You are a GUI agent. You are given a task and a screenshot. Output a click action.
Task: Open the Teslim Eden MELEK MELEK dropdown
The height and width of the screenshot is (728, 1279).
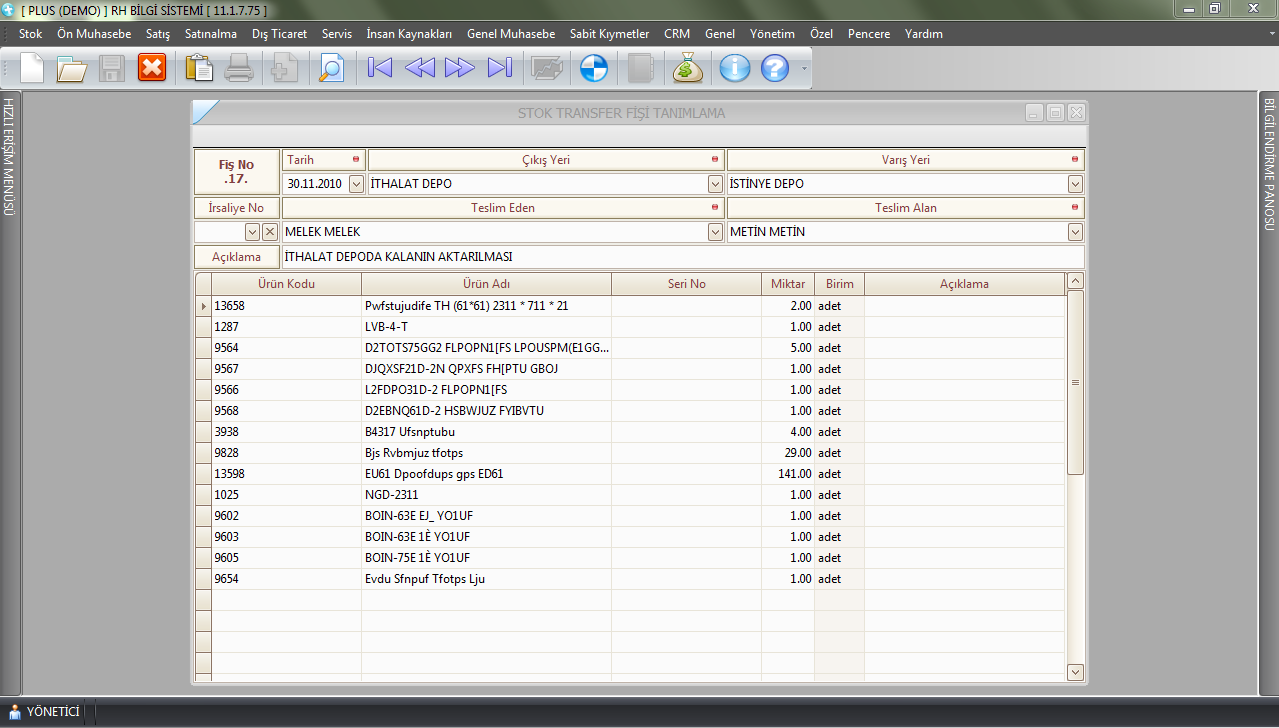(x=715, y=232)
